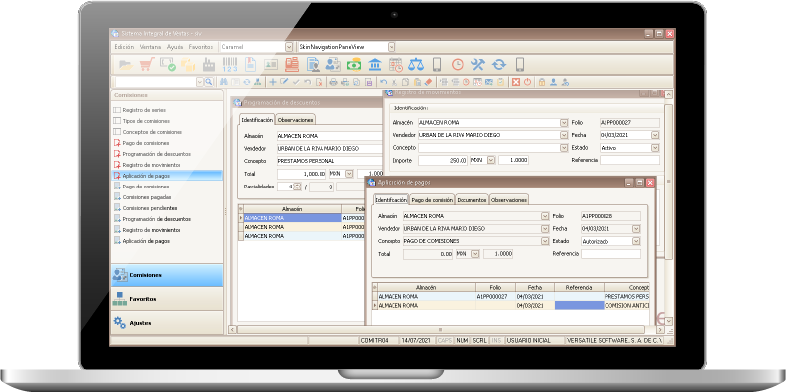Open the green money bill icon

tap(354, 64)
